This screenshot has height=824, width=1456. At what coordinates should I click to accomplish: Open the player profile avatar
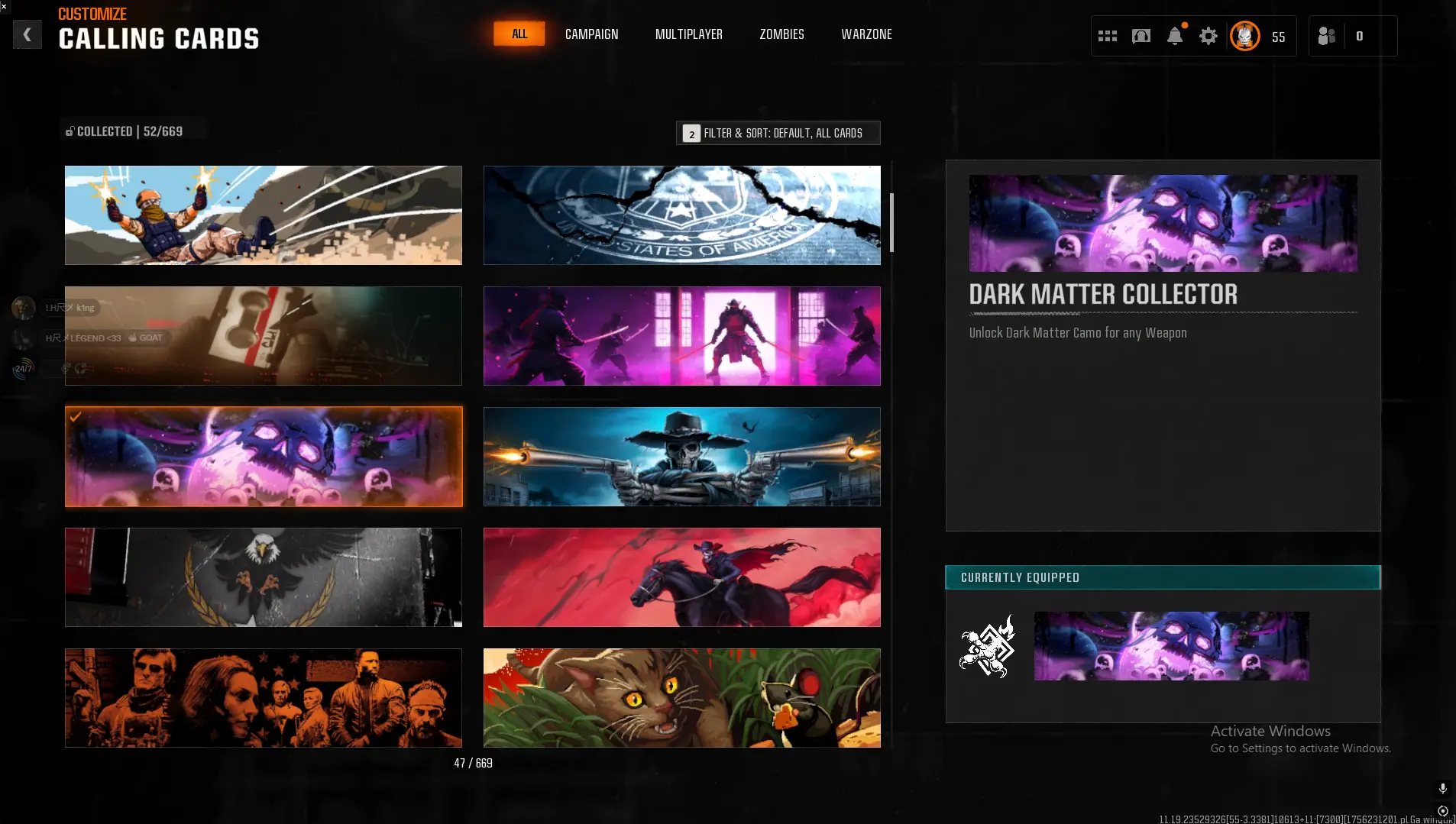click(1245, 36)
